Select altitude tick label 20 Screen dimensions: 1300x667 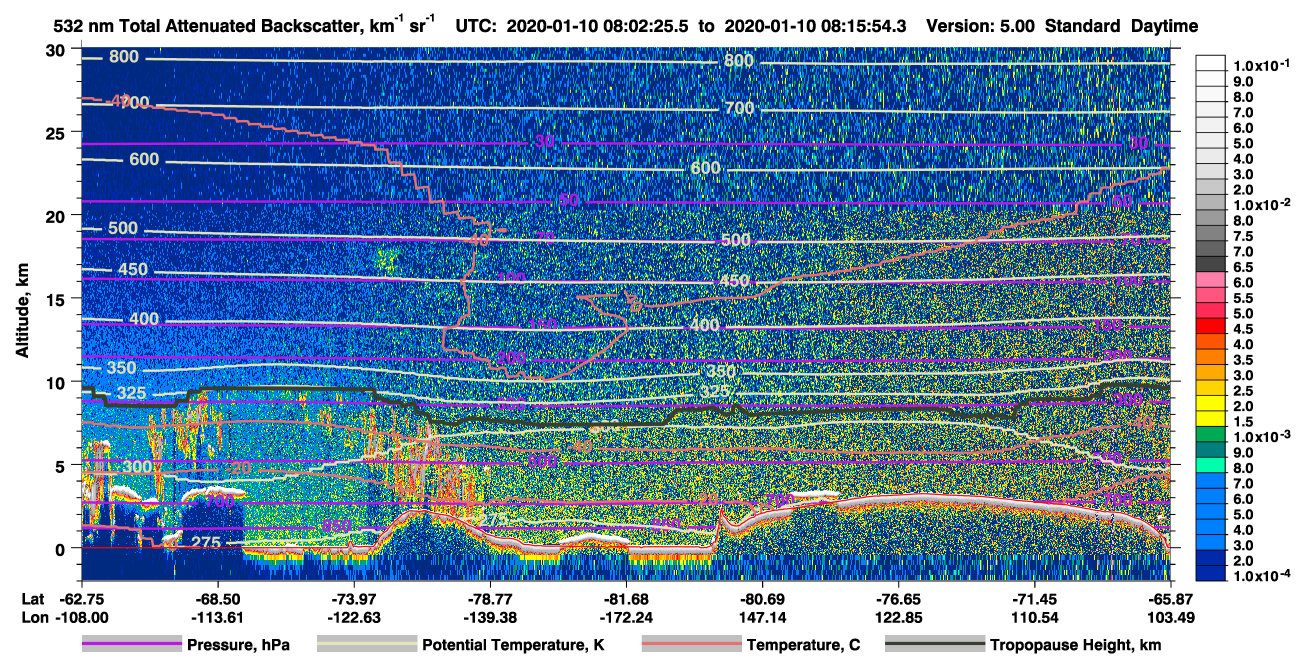56,216
